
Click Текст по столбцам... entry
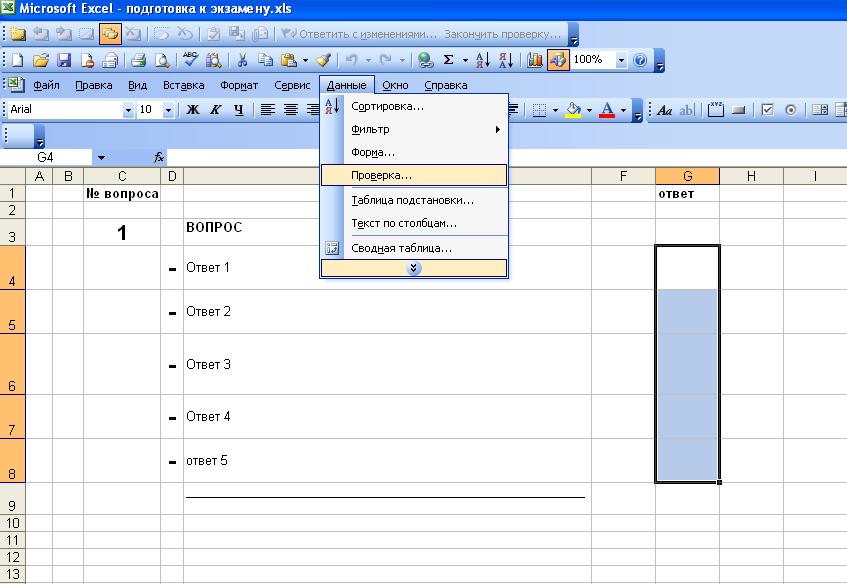(404, 223)
